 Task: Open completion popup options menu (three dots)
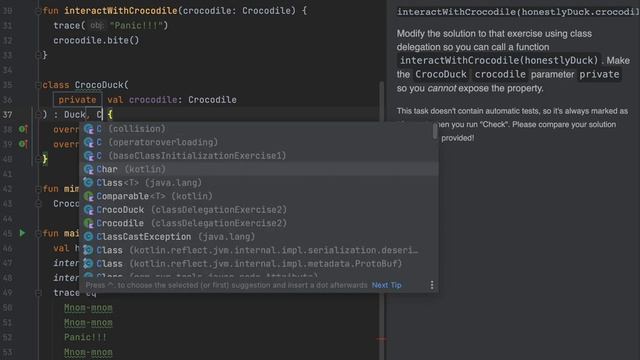tap(432, 285)
